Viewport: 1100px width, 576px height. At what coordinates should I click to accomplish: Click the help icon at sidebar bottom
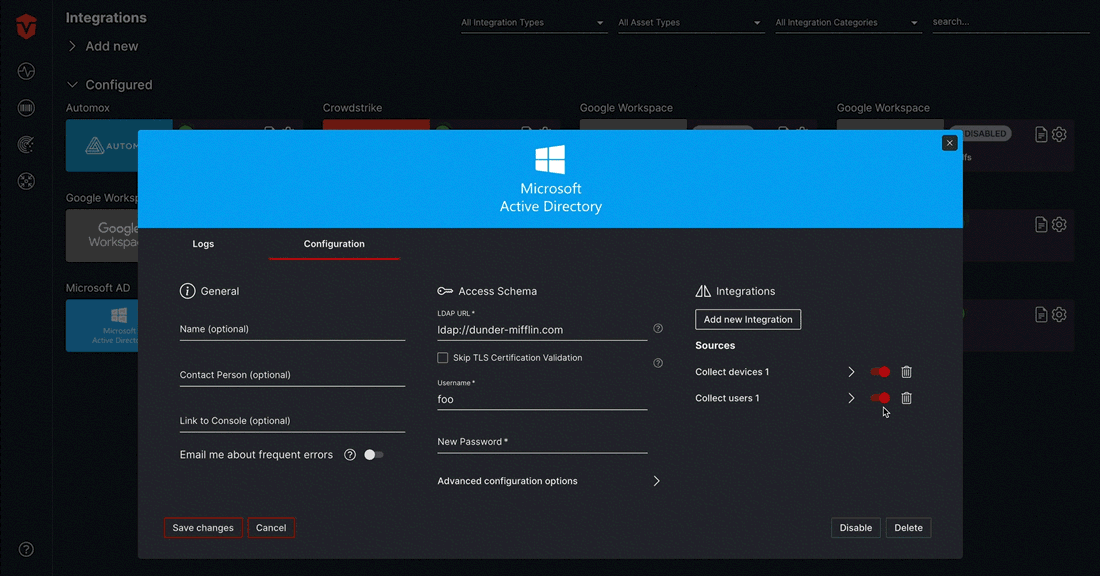[x=26, y=549]
